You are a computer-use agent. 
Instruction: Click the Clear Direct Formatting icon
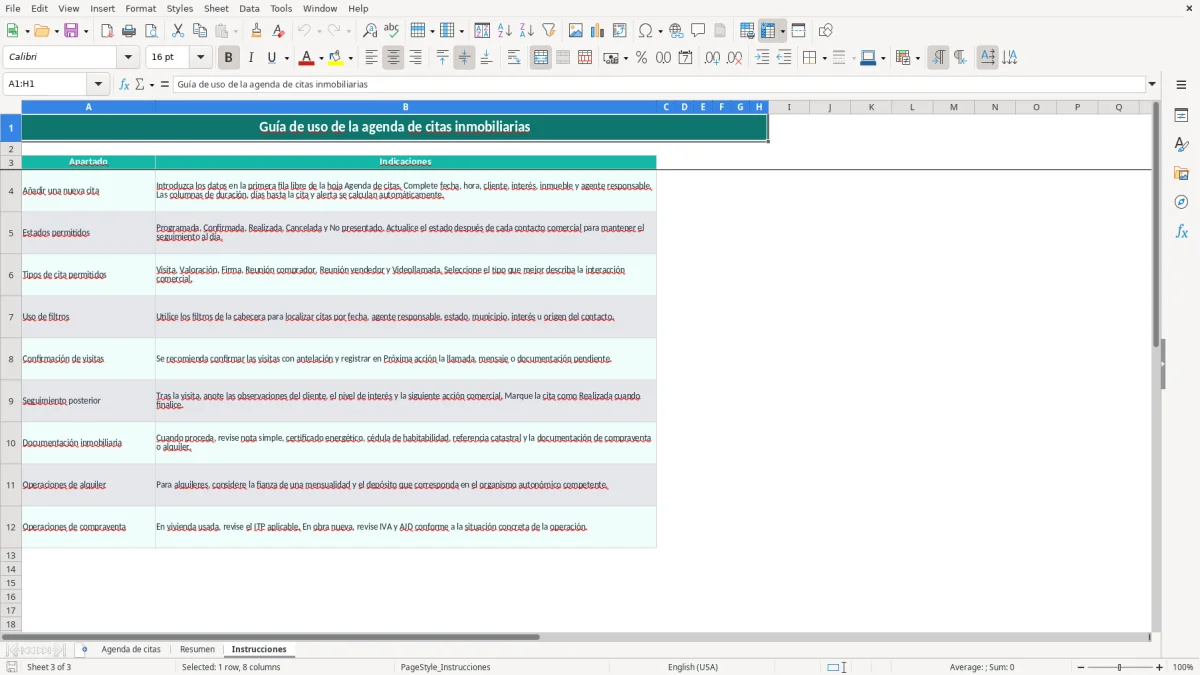tap(278, 31)
